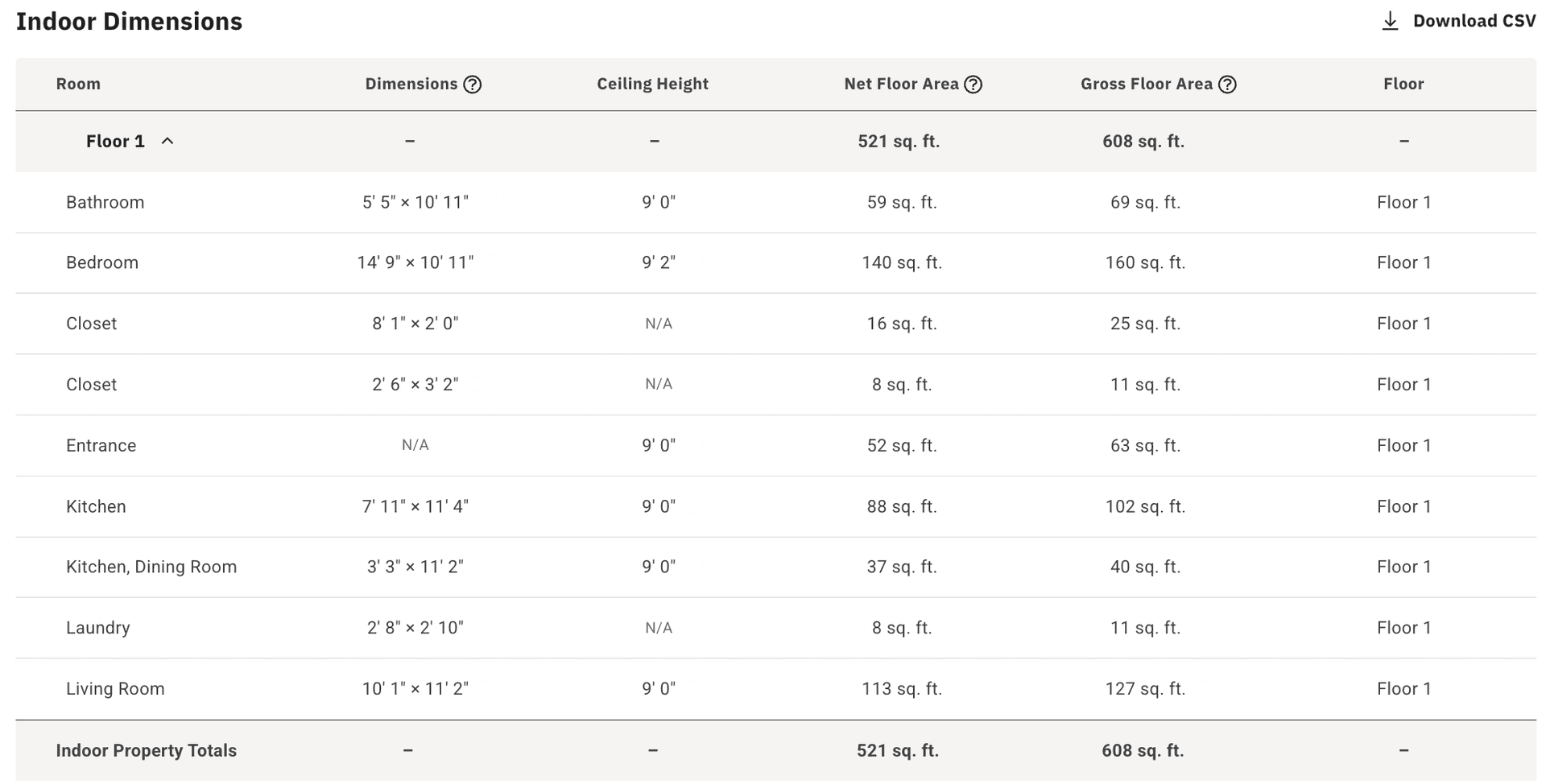Click the Room column header
1546x784 pixels.
coord(78,84)
